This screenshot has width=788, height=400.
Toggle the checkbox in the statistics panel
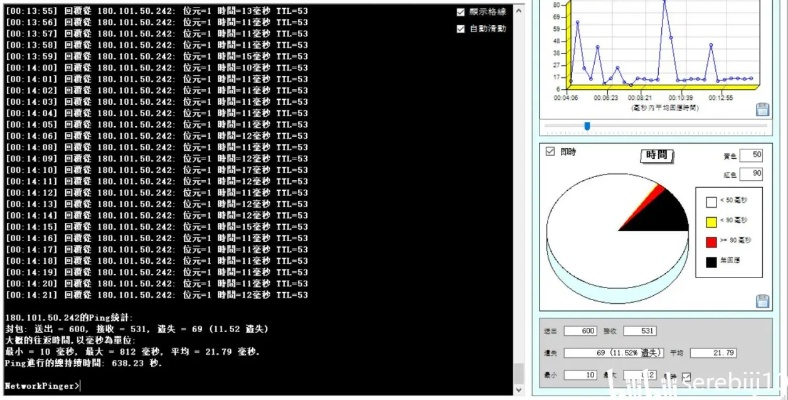[685, 376]
